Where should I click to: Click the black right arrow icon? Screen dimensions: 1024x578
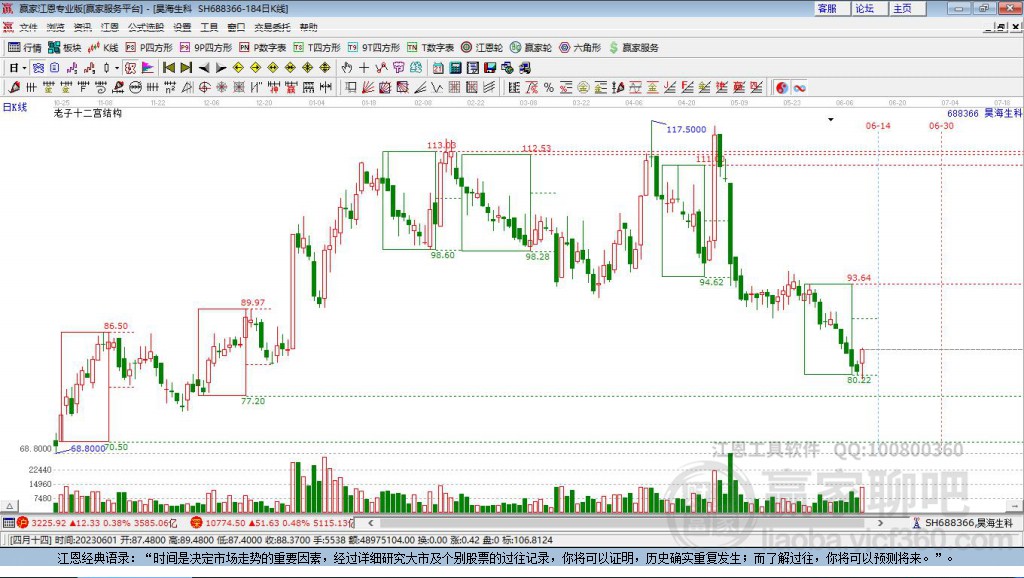click(x=221, y=68)
